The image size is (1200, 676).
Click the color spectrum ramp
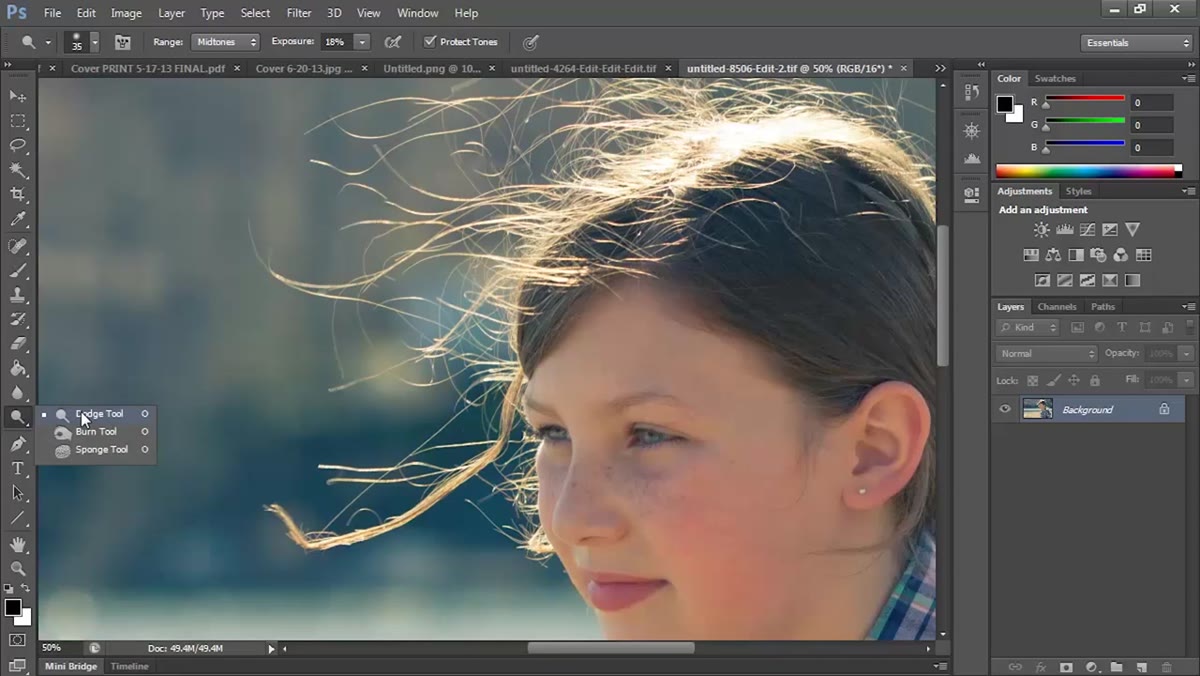coord(1089,172)
